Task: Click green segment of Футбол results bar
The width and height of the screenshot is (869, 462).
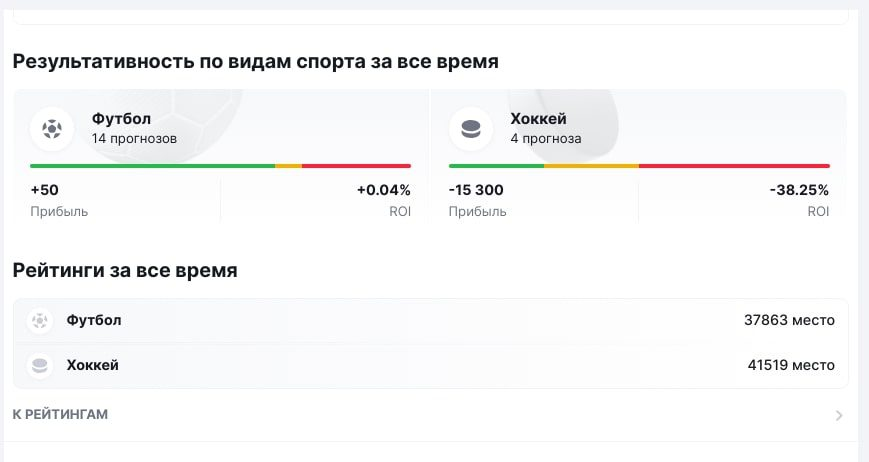Action: pos(152,166)
